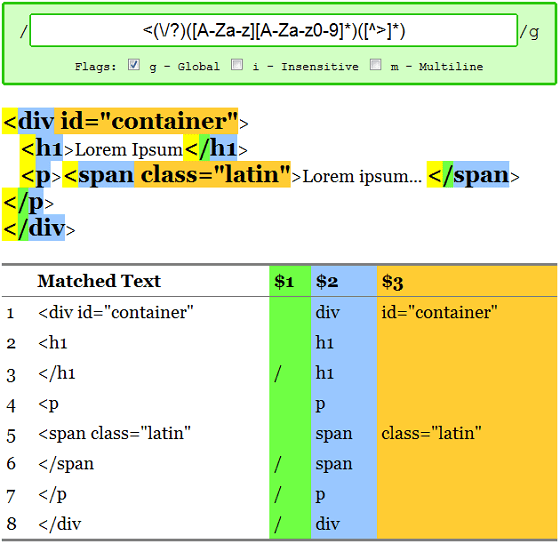Click 'Lorem ipsum...' in the test text
Screen dimensions: 560x544
pos(362,176)
